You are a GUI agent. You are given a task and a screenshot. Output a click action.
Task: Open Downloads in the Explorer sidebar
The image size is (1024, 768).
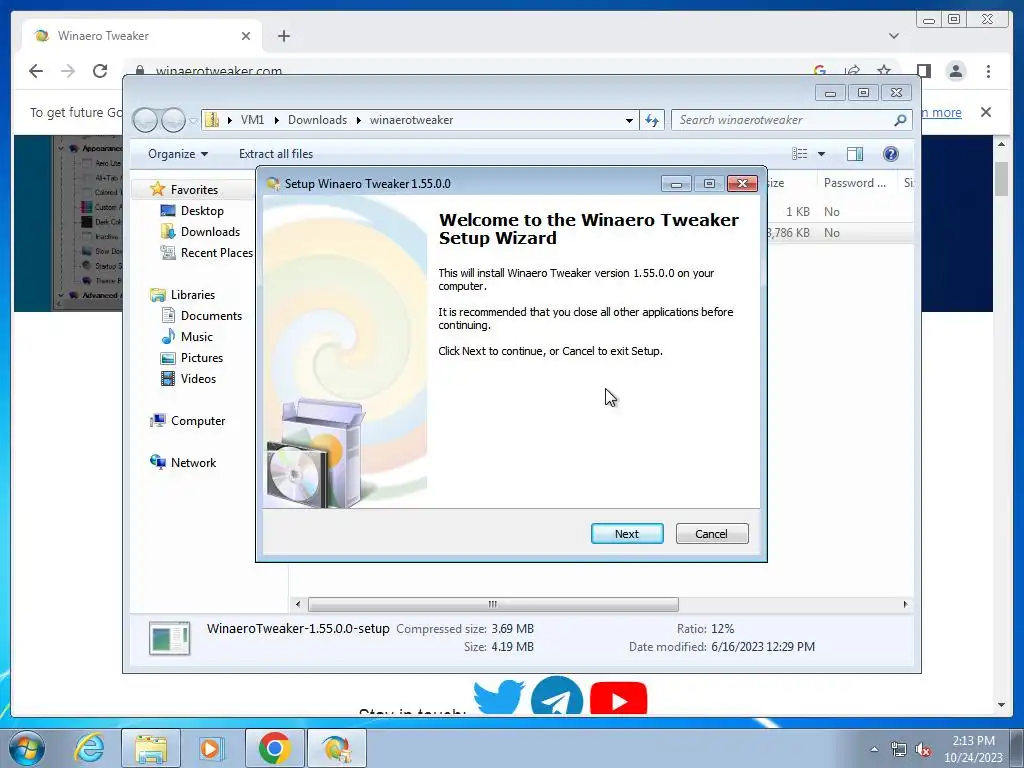point(210,232)
